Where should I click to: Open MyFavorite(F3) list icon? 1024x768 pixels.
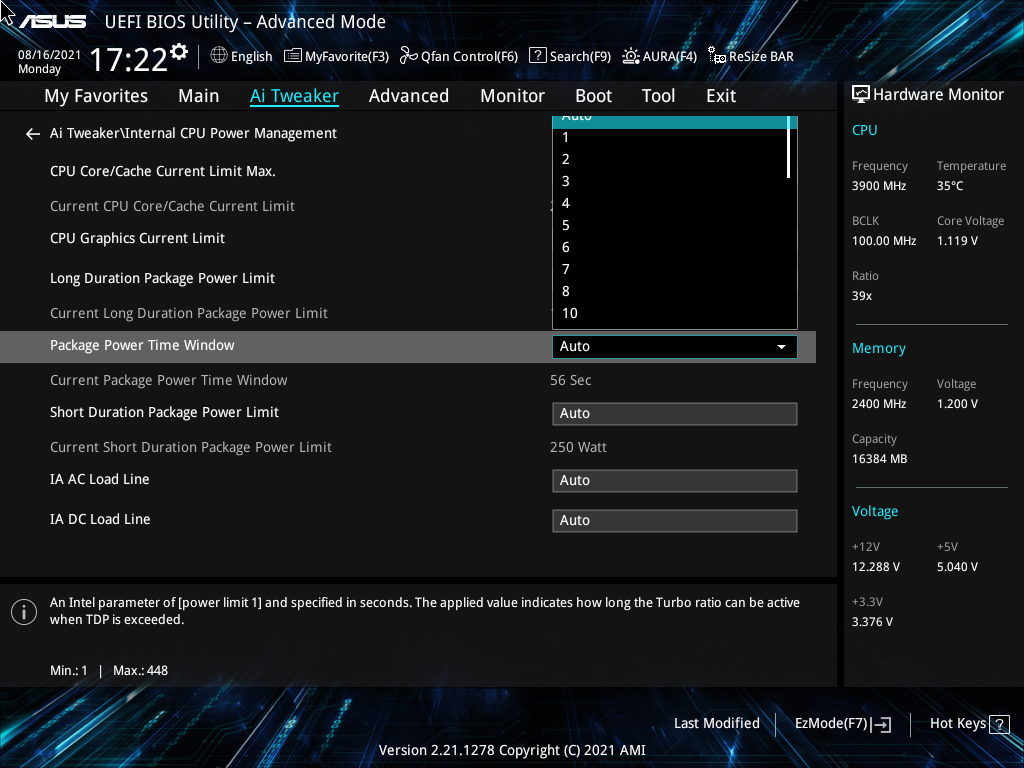click(293, 56)
